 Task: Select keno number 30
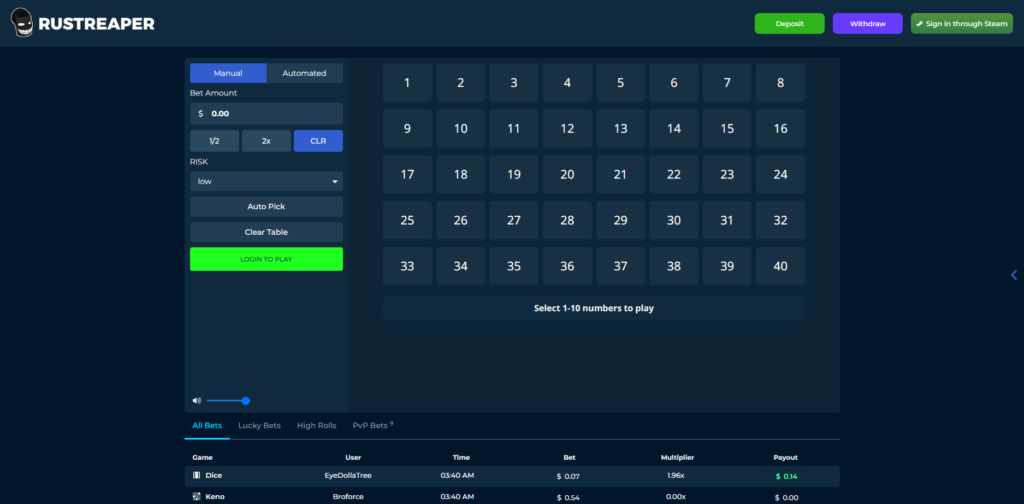coord(674,220)
